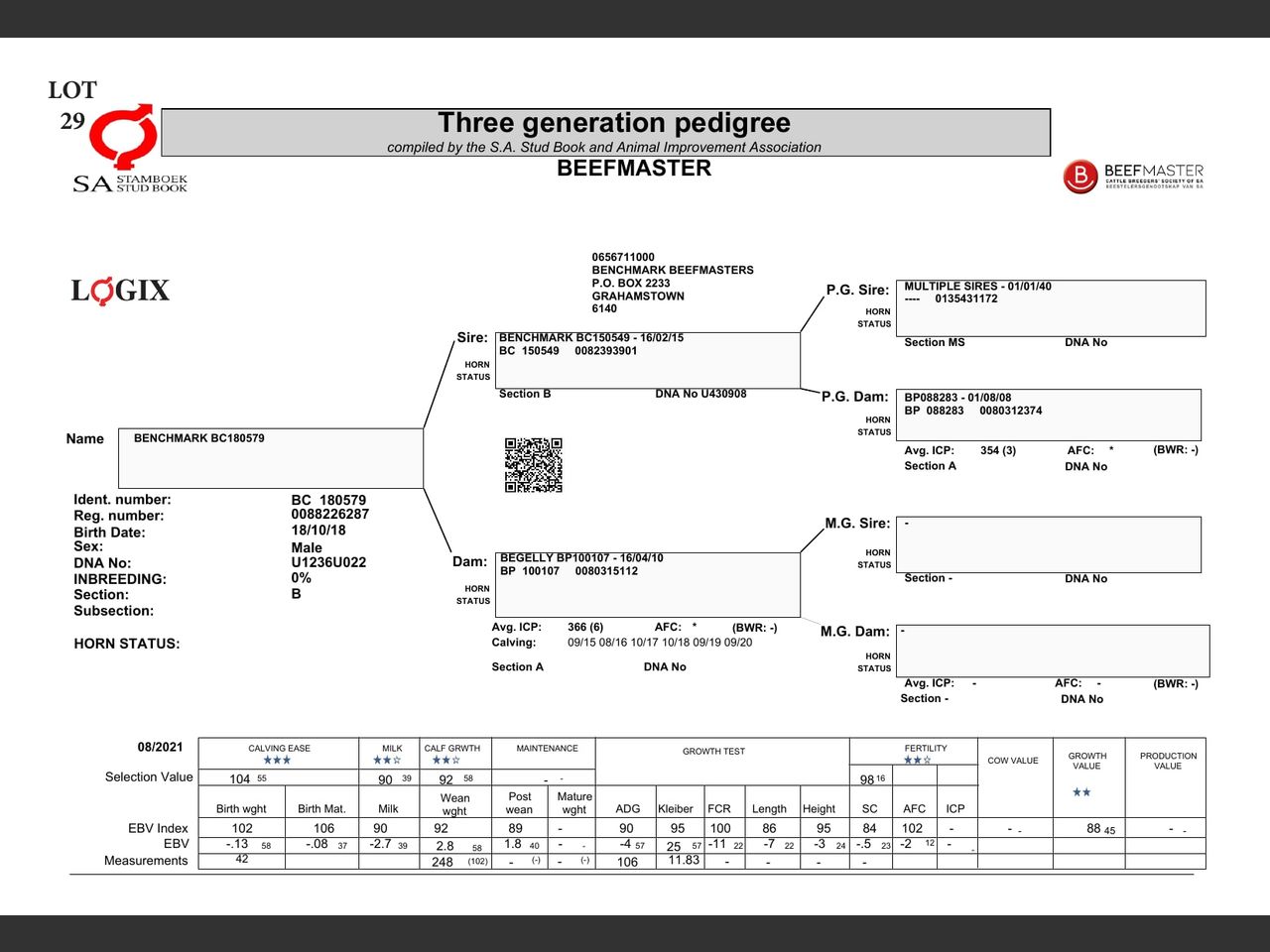
Task: Click the empty M.G. Sire box
Action: (x=1048, y=543)
